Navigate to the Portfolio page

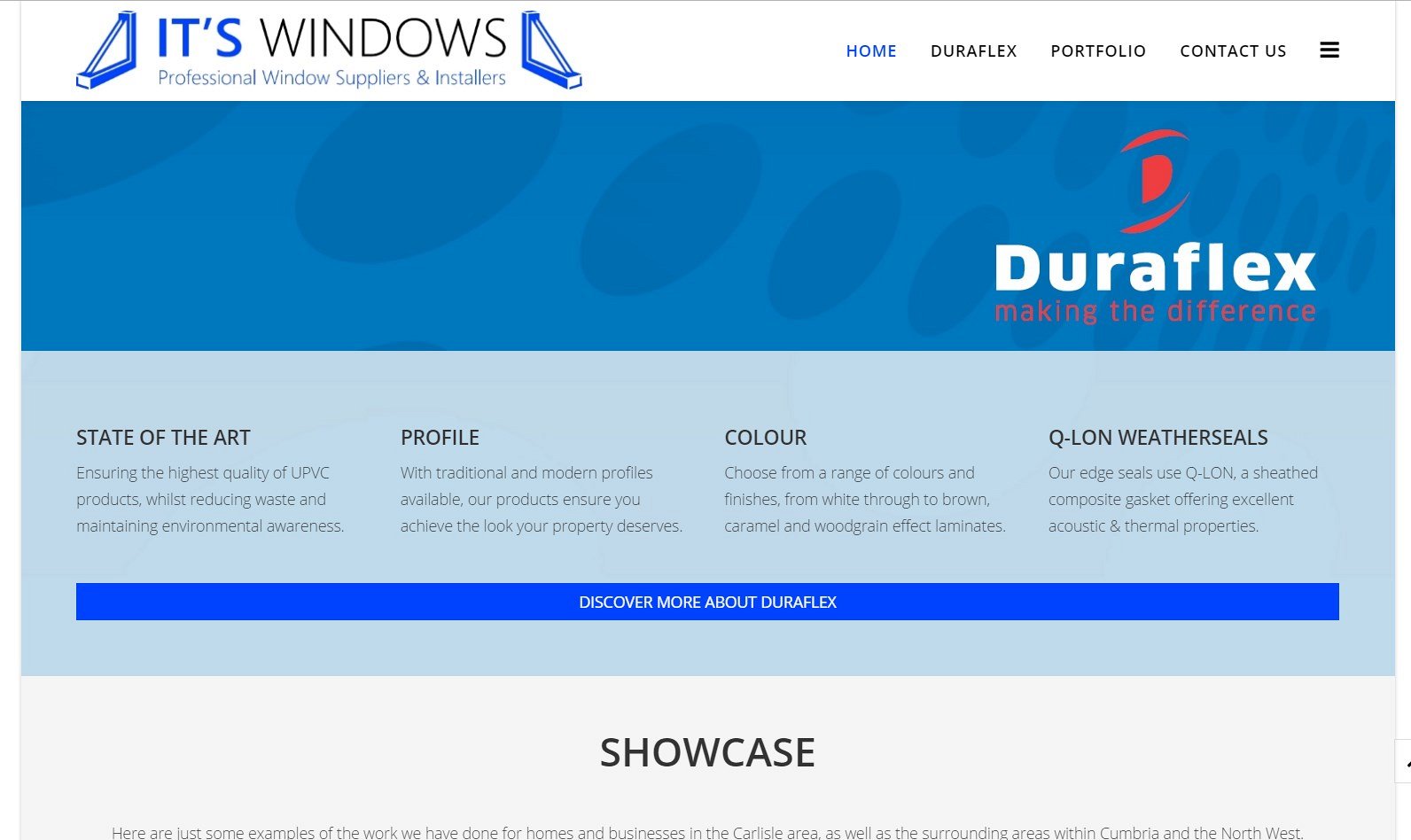(1097, 51)
